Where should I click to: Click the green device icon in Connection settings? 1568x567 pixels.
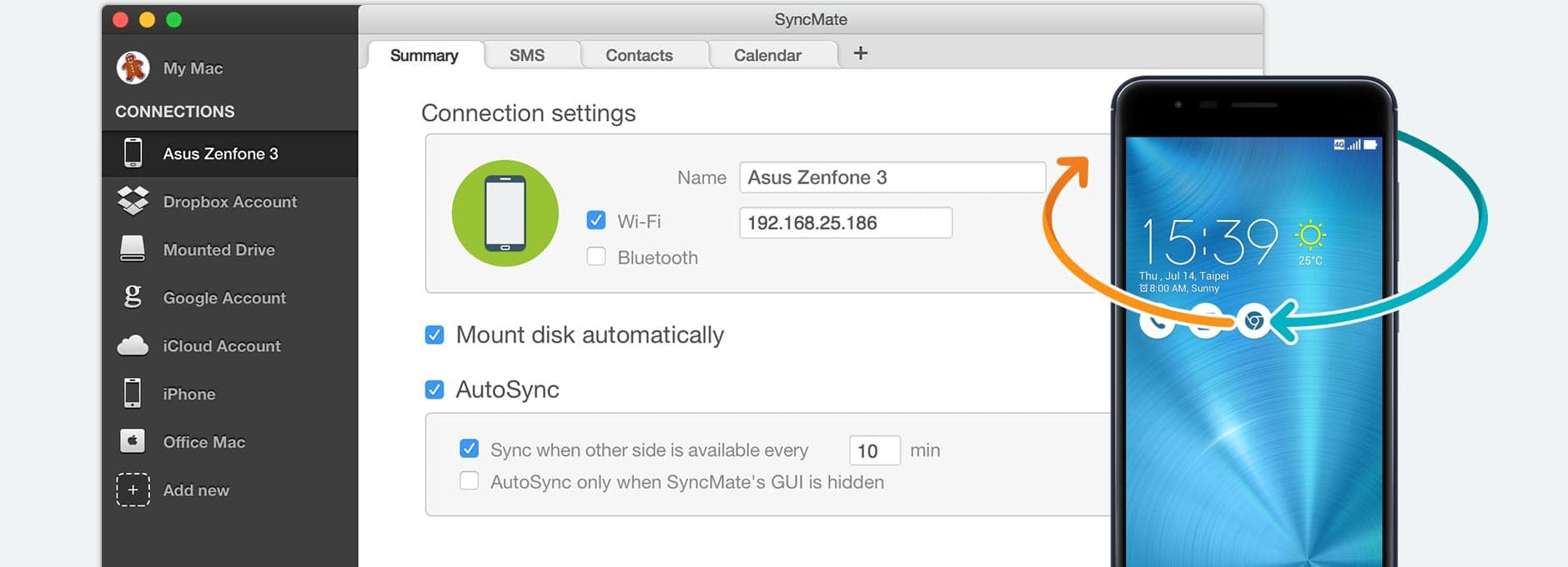[x=505, y=213]
